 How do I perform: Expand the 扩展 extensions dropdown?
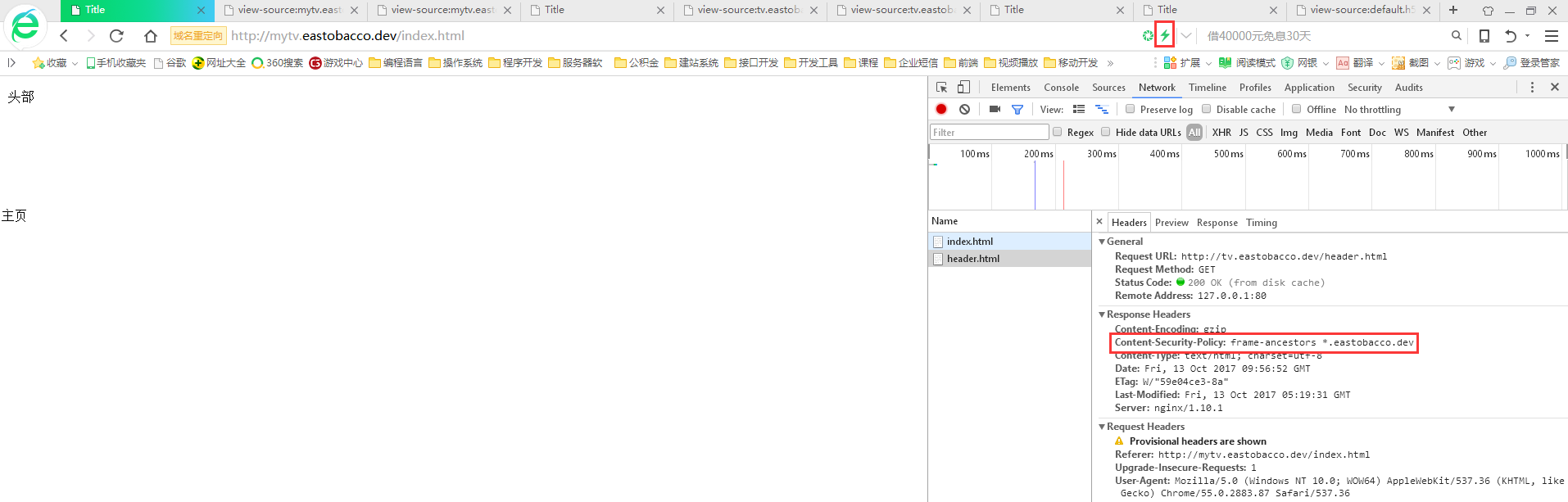coord(1208,63)
